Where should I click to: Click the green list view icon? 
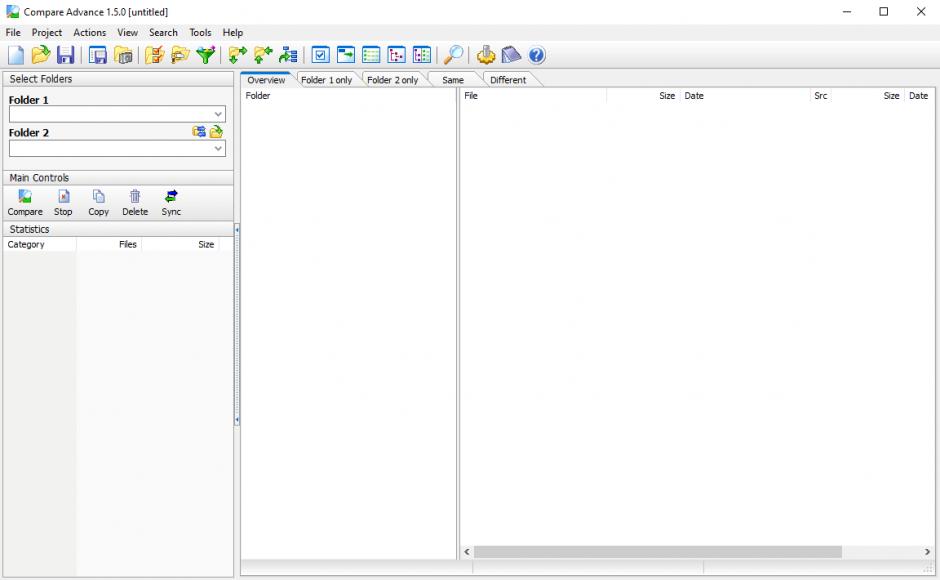coord(371,55)
